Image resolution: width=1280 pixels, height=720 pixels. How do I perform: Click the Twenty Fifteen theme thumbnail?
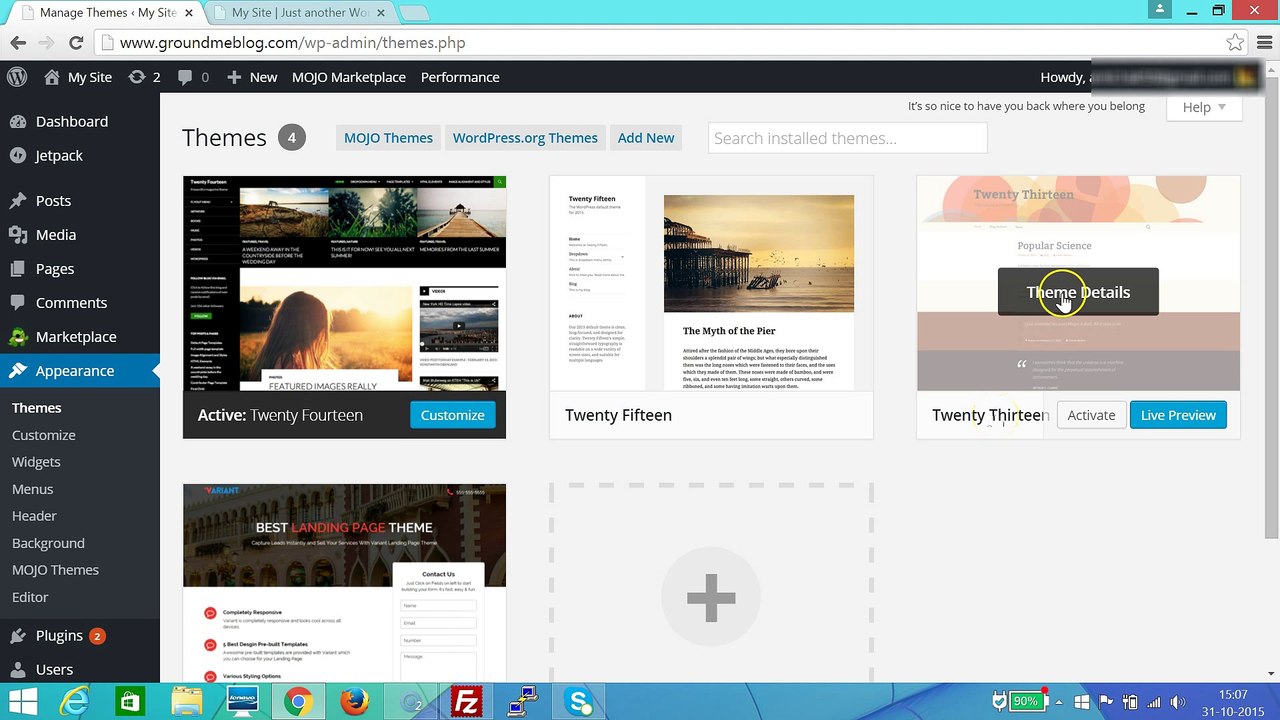[711, 284]
